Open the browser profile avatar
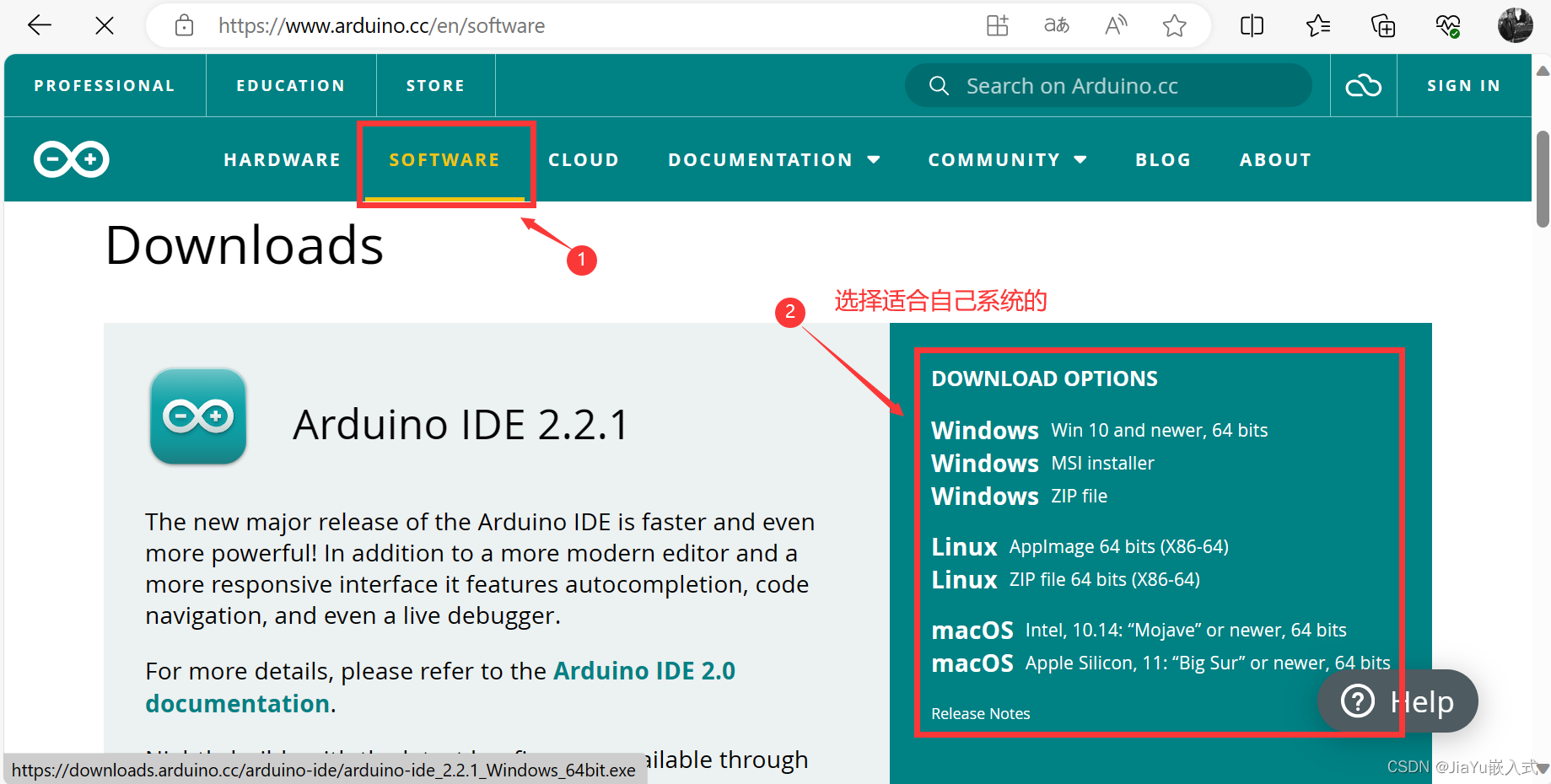The height and width of the screenshot is (784, 1551). 1515,25
